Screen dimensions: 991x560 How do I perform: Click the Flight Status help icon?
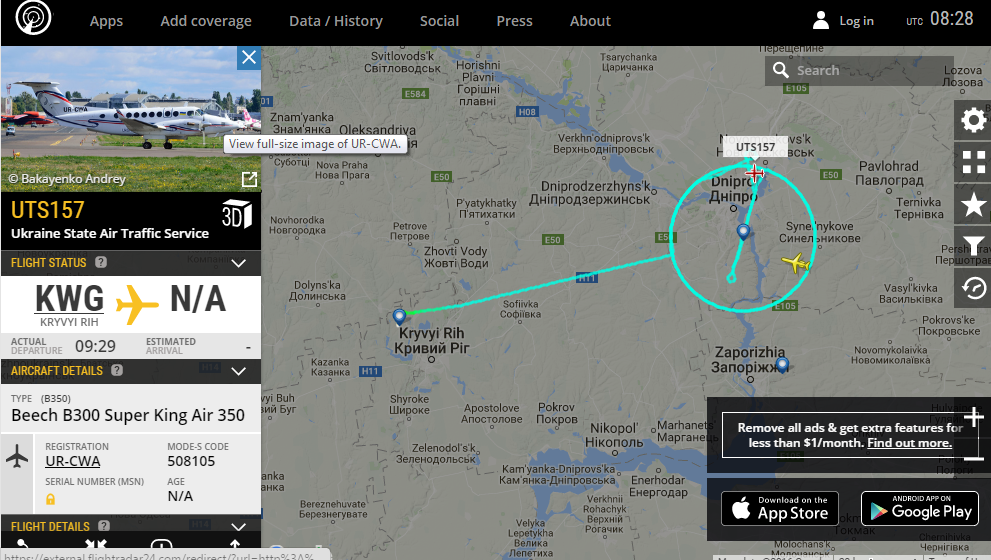pos(101,262)
